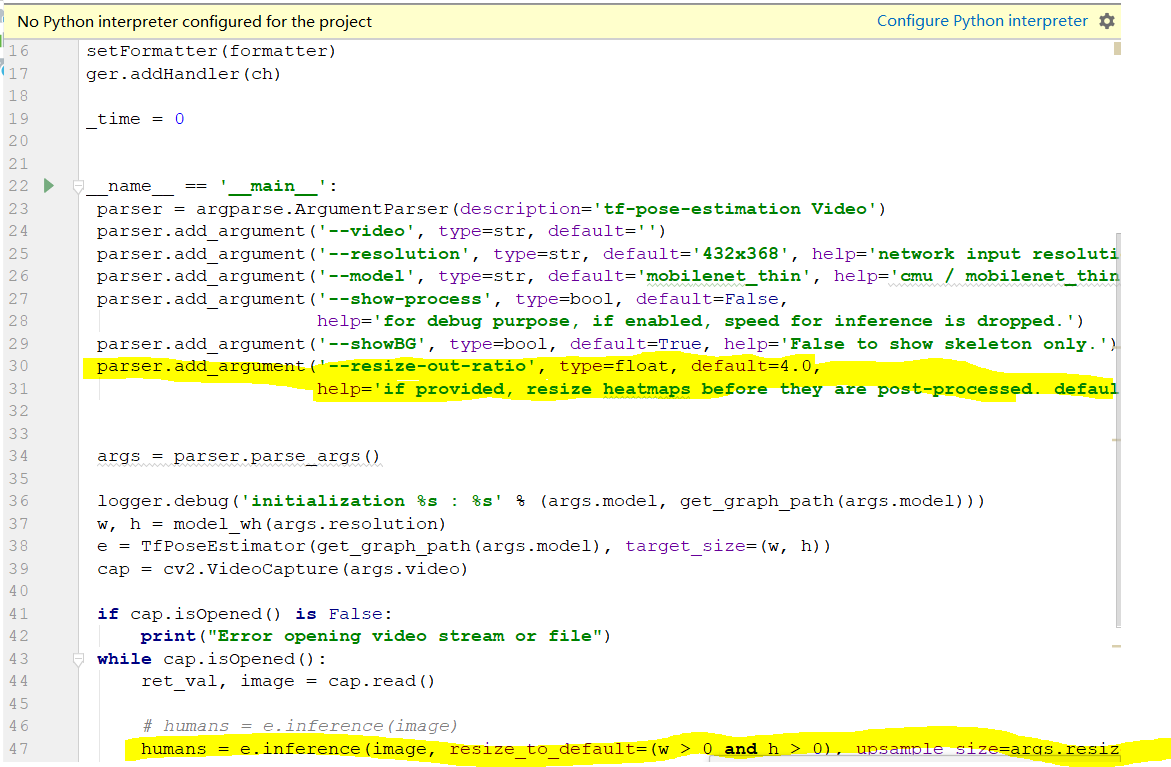The image size is (1171, 767).
Task: Click the run arrow beside __main__ check
Action: [x=48, y=186]
